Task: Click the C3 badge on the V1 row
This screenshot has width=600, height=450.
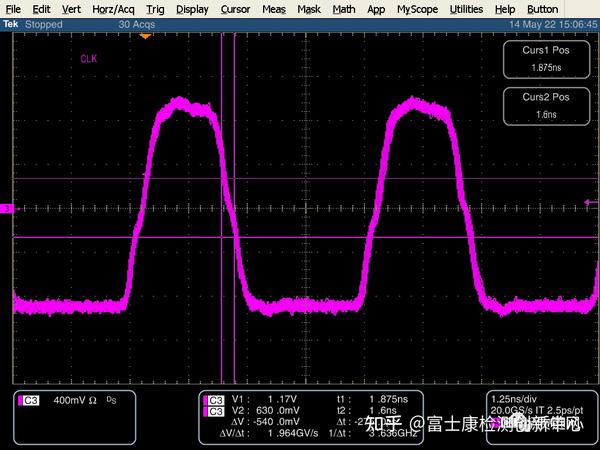Action: click(214, 400)
